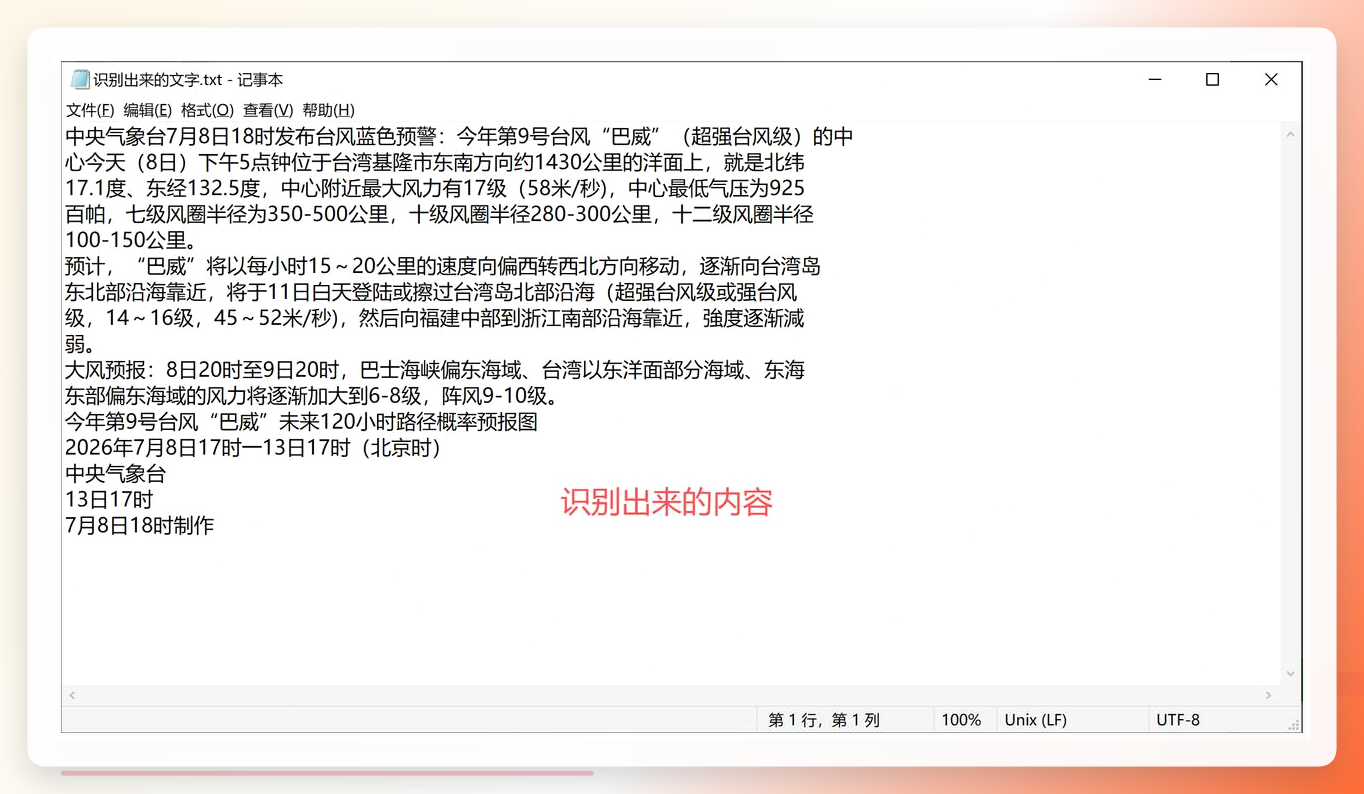This screenshot has height=794, width=1364.
Task: Click the line 今年第9号台风“巴威”未来120小时路径概率预报图
Action: point(301,422)
